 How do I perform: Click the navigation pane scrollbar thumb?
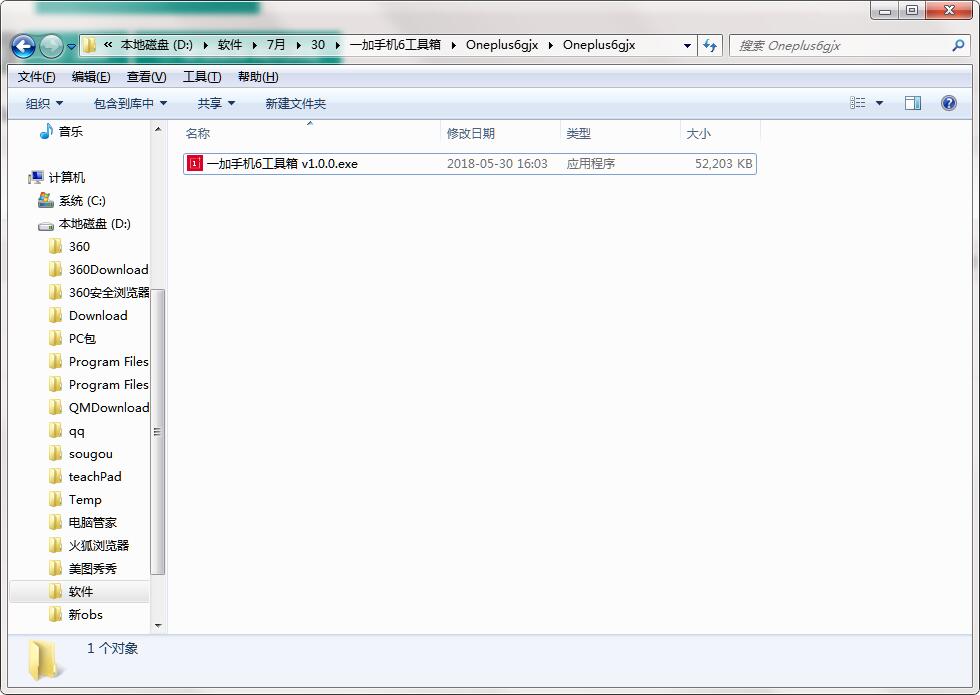tap(158, 432)
